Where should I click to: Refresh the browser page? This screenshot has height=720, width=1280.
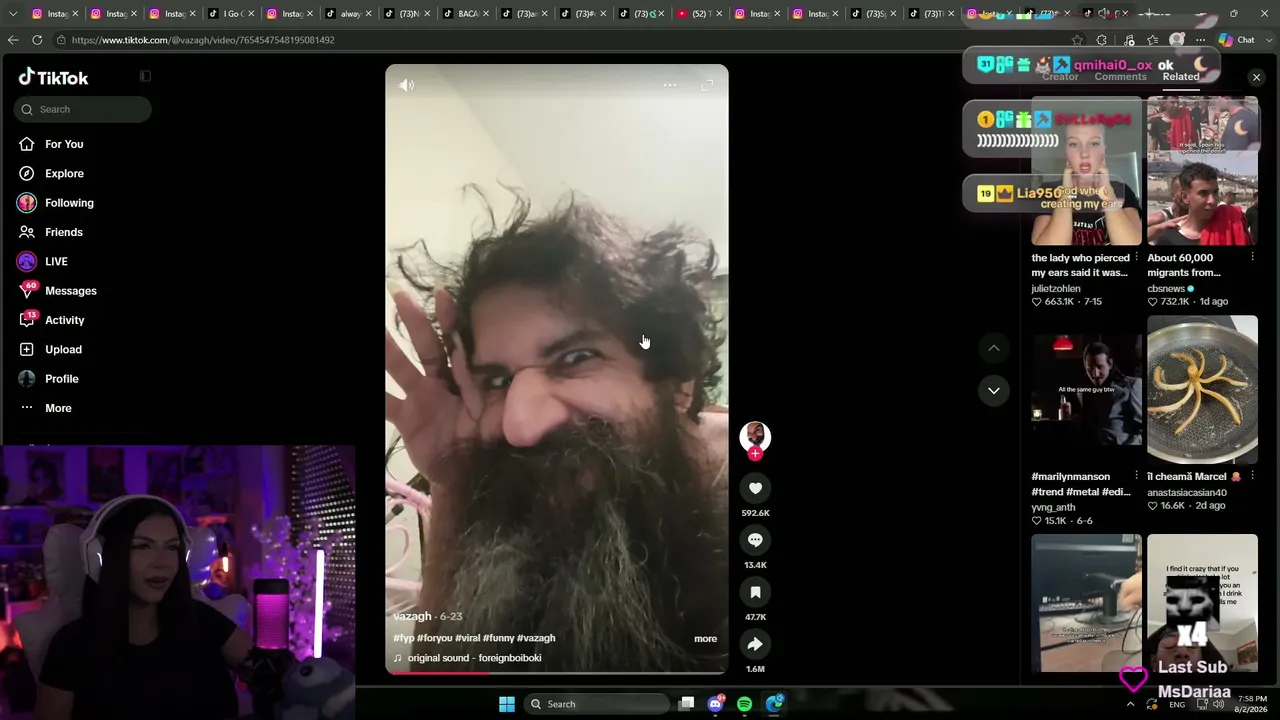(x=37, y=40)
